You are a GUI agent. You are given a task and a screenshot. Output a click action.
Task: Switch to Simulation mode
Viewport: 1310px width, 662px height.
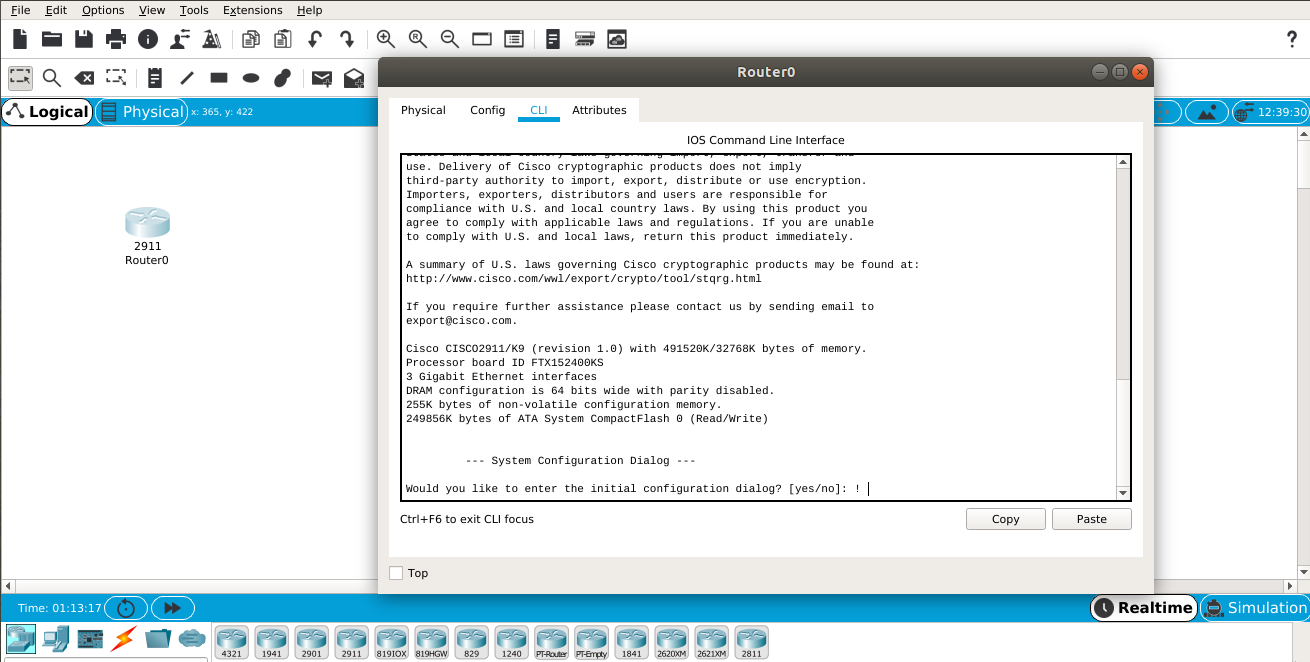(x=1255, y=607)
